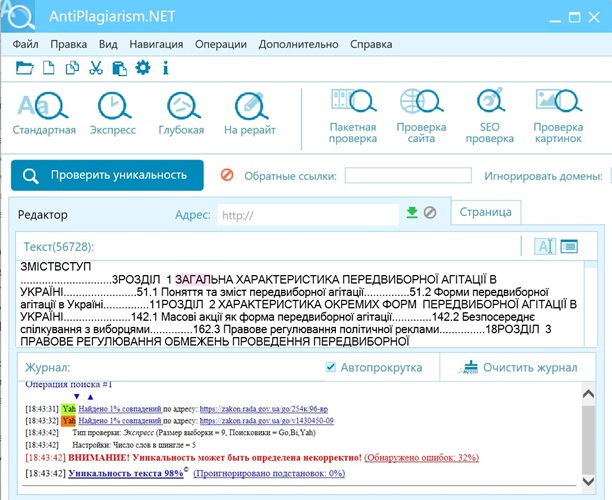Click the gray cancel icon beside address field
The width and height of the screenshot is (612, 500).
[x=430, y=213]
